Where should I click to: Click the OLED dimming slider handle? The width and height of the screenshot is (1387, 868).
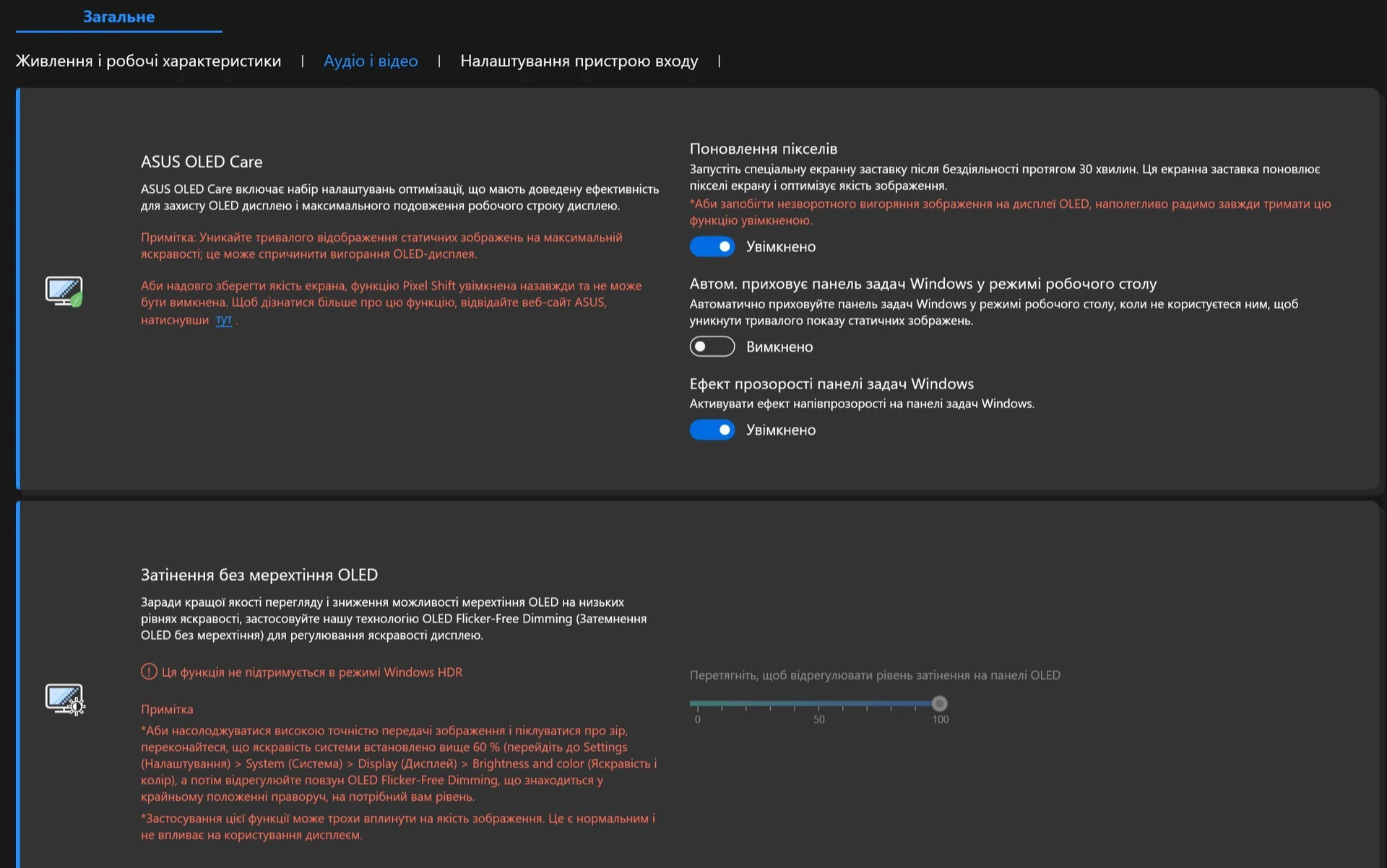click(x=939, y=703)
